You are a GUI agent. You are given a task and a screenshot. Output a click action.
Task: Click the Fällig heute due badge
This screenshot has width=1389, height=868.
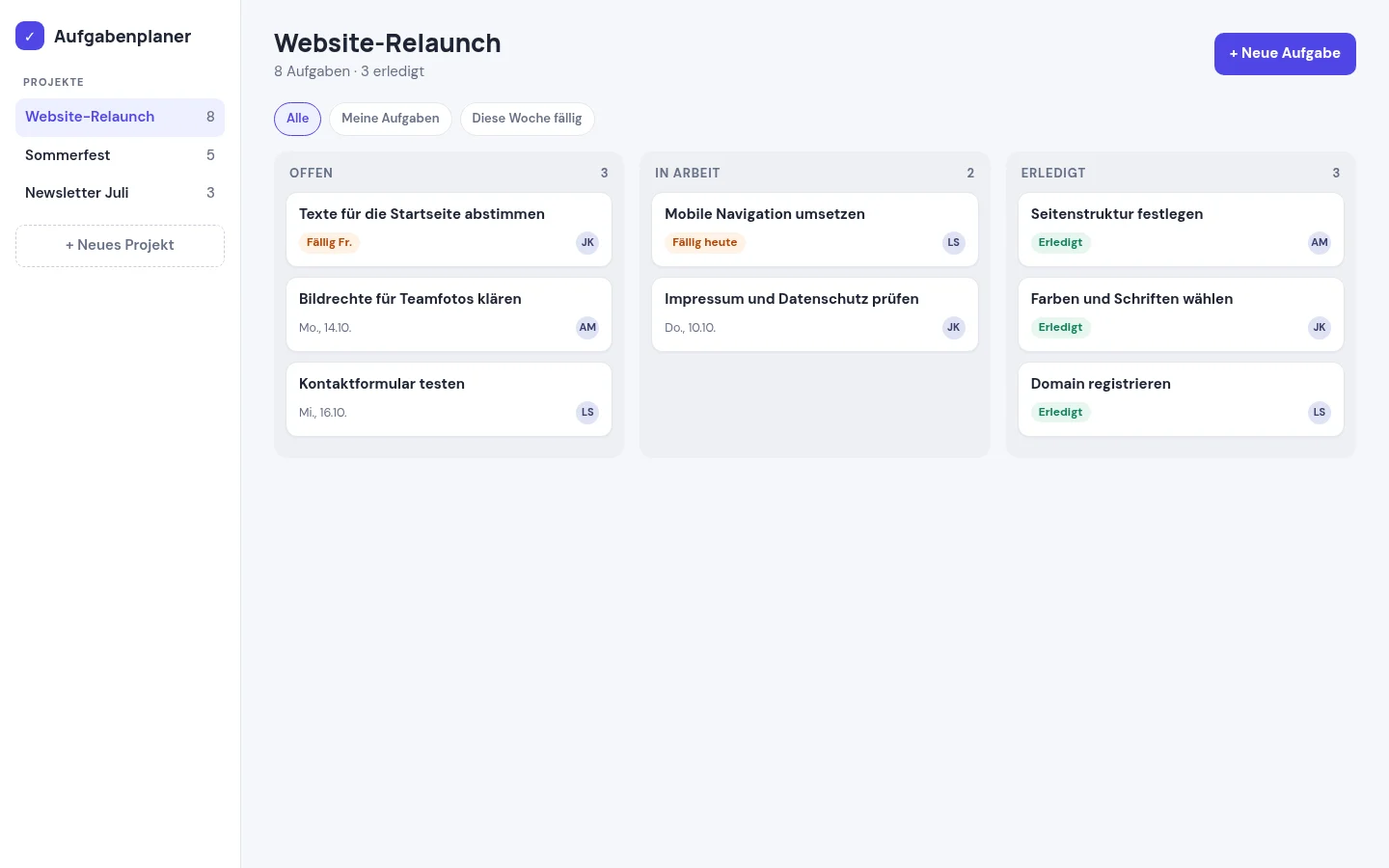pos(705,243)
